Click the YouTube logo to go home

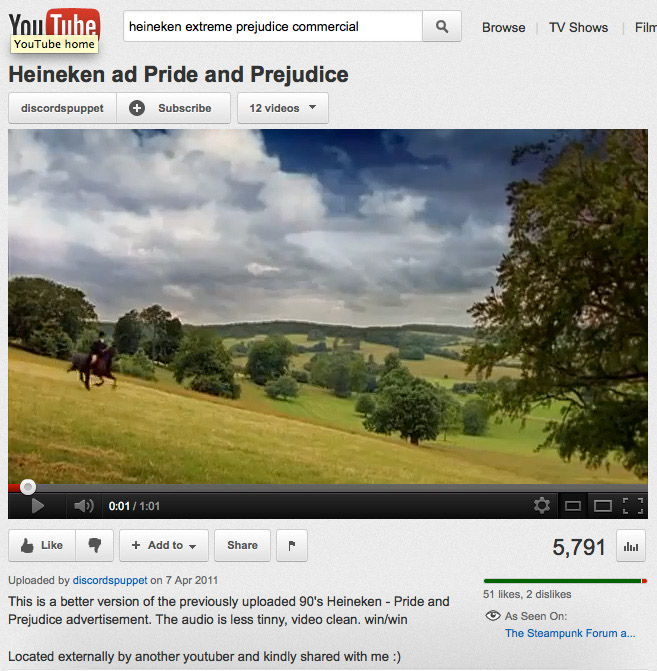click(54, 24)
